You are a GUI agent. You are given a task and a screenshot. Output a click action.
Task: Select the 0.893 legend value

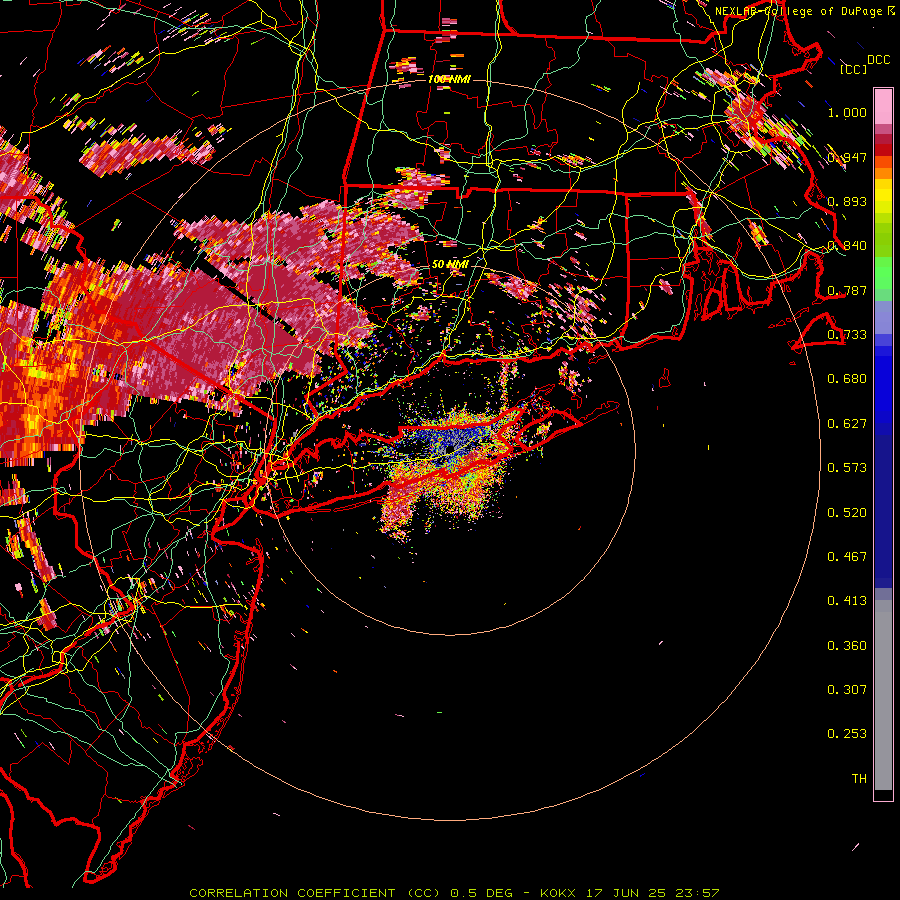coord(847,201)
